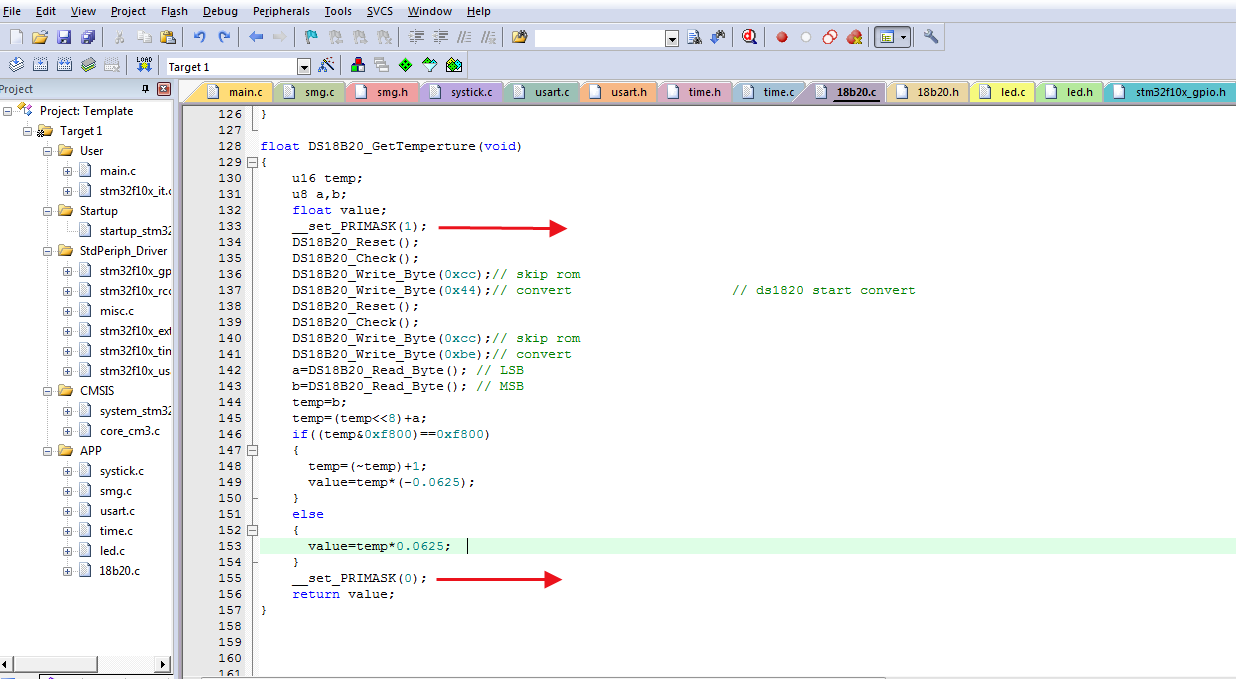Open Manage Run-Time Environment green diamond
The image size is (1236, 679).
tap(405, 65)
